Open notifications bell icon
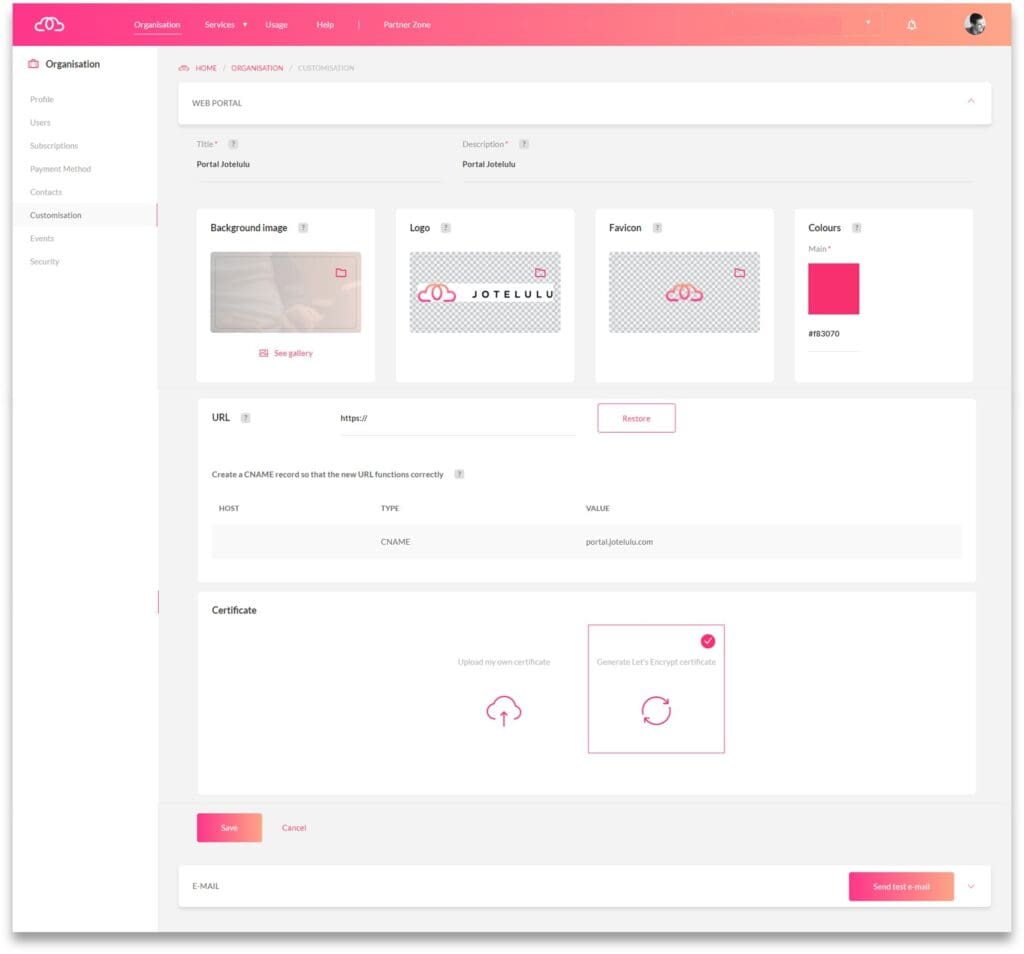The height and width of the screenshot is (954, 1024). pyautogui.click(x=911, y=24)
